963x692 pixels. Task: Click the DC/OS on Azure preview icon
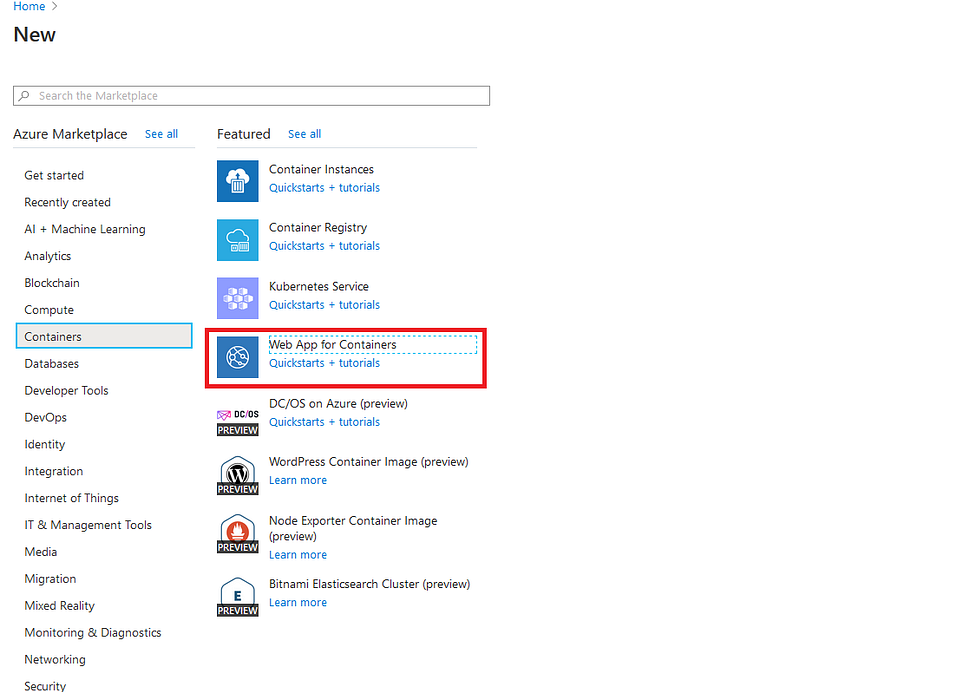coord(238,422)
